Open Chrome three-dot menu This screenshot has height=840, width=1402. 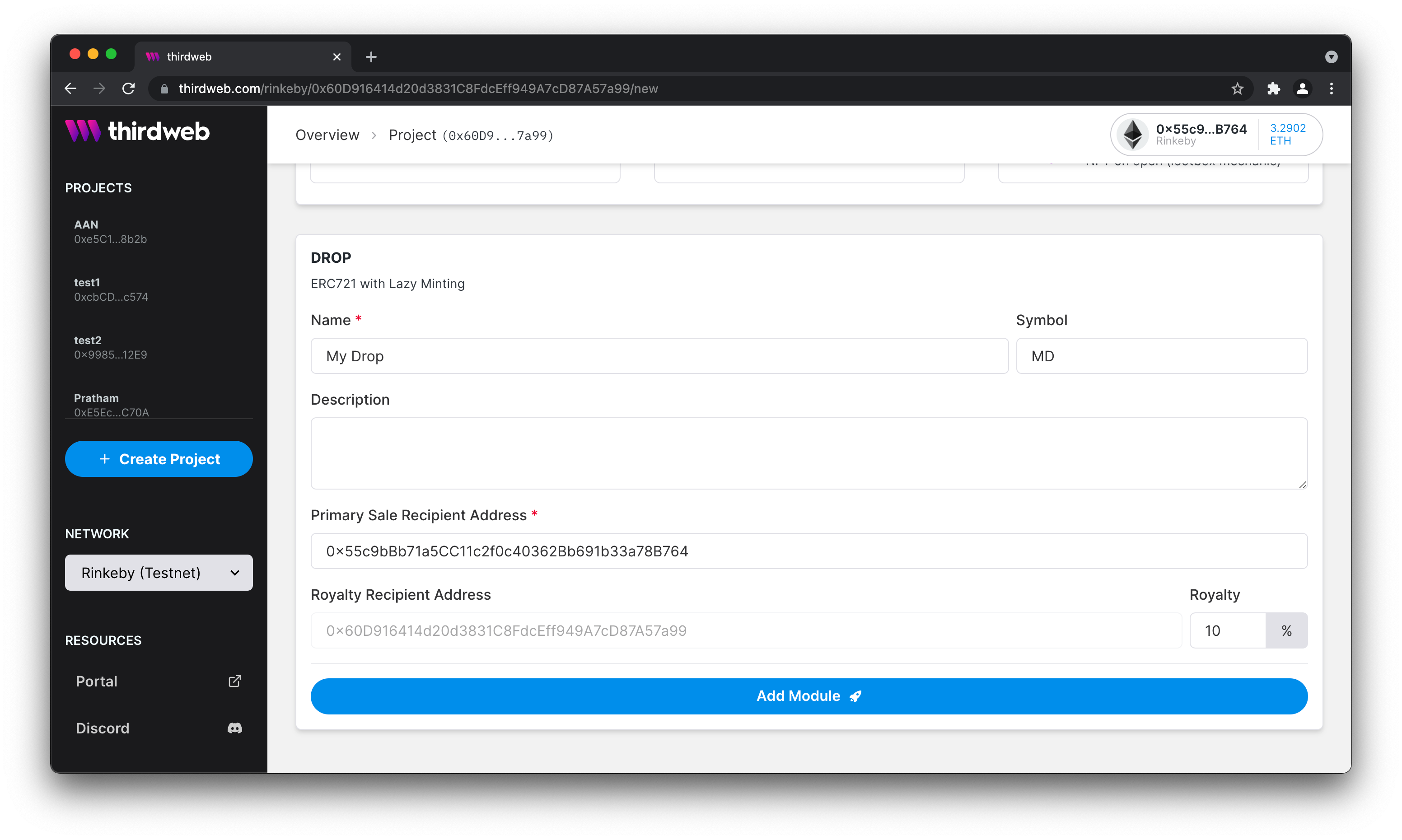pos(1331,89)
